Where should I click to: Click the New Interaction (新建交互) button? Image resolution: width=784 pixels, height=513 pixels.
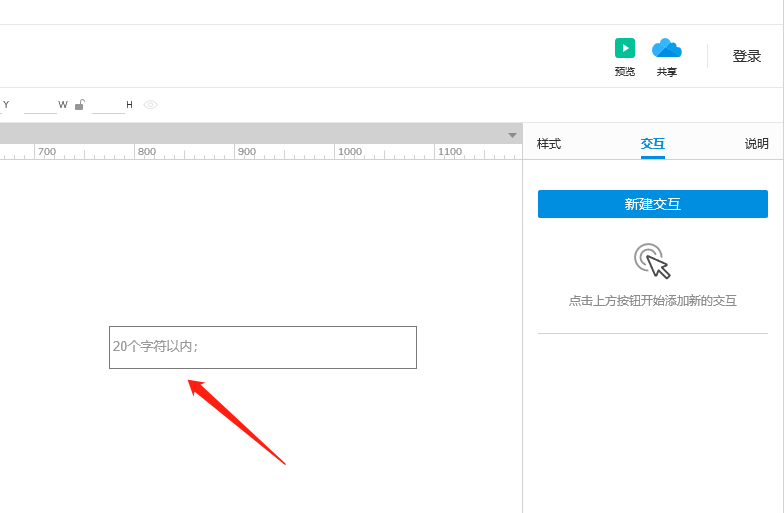pos(652,204)
